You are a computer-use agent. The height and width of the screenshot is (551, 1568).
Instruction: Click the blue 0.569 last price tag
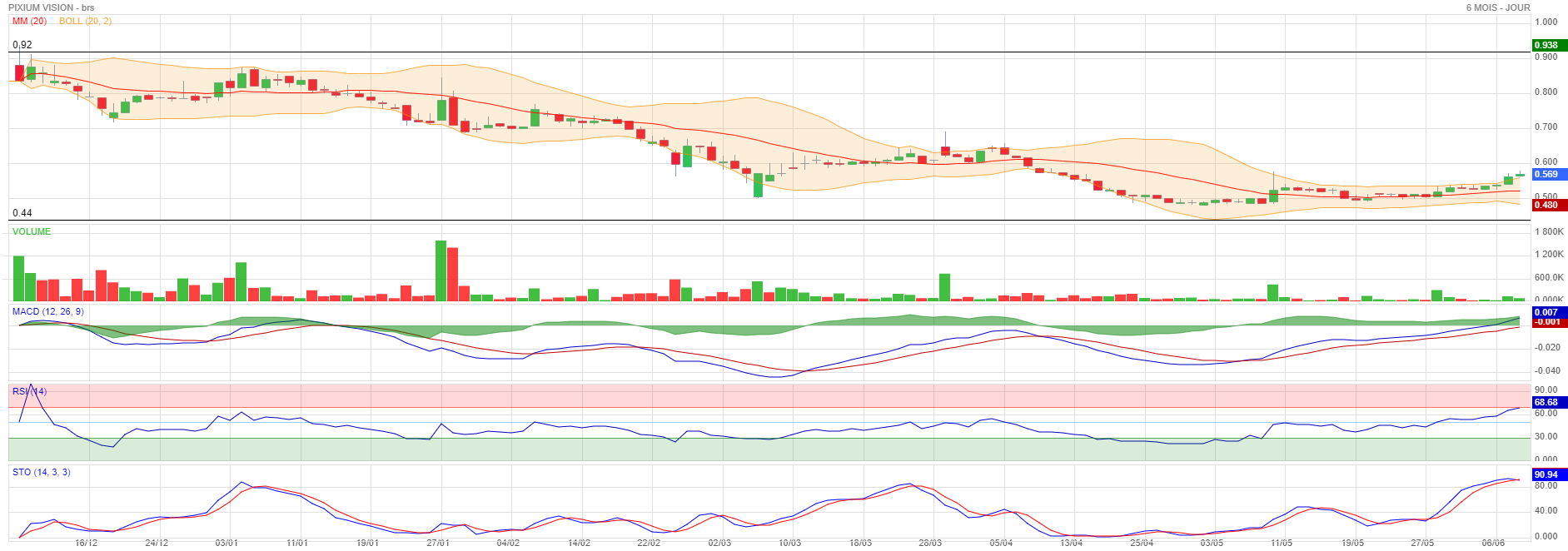coord(1550,174)
